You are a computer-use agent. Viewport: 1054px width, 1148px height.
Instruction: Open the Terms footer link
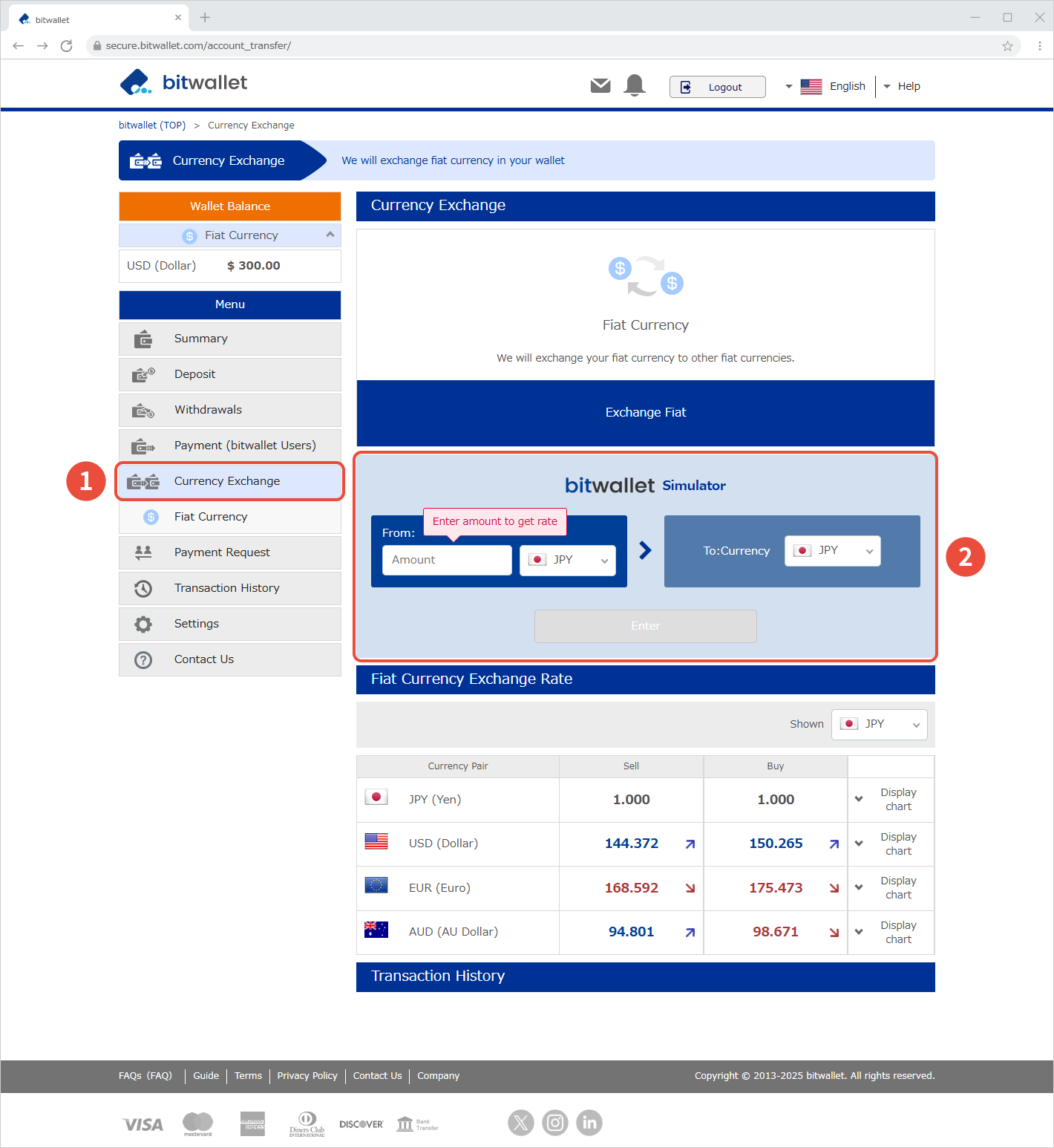[248, 1075]
